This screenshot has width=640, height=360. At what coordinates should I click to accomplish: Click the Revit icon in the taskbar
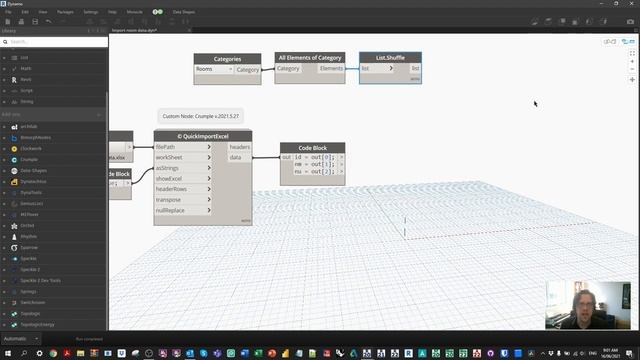[x=408, y=353]
